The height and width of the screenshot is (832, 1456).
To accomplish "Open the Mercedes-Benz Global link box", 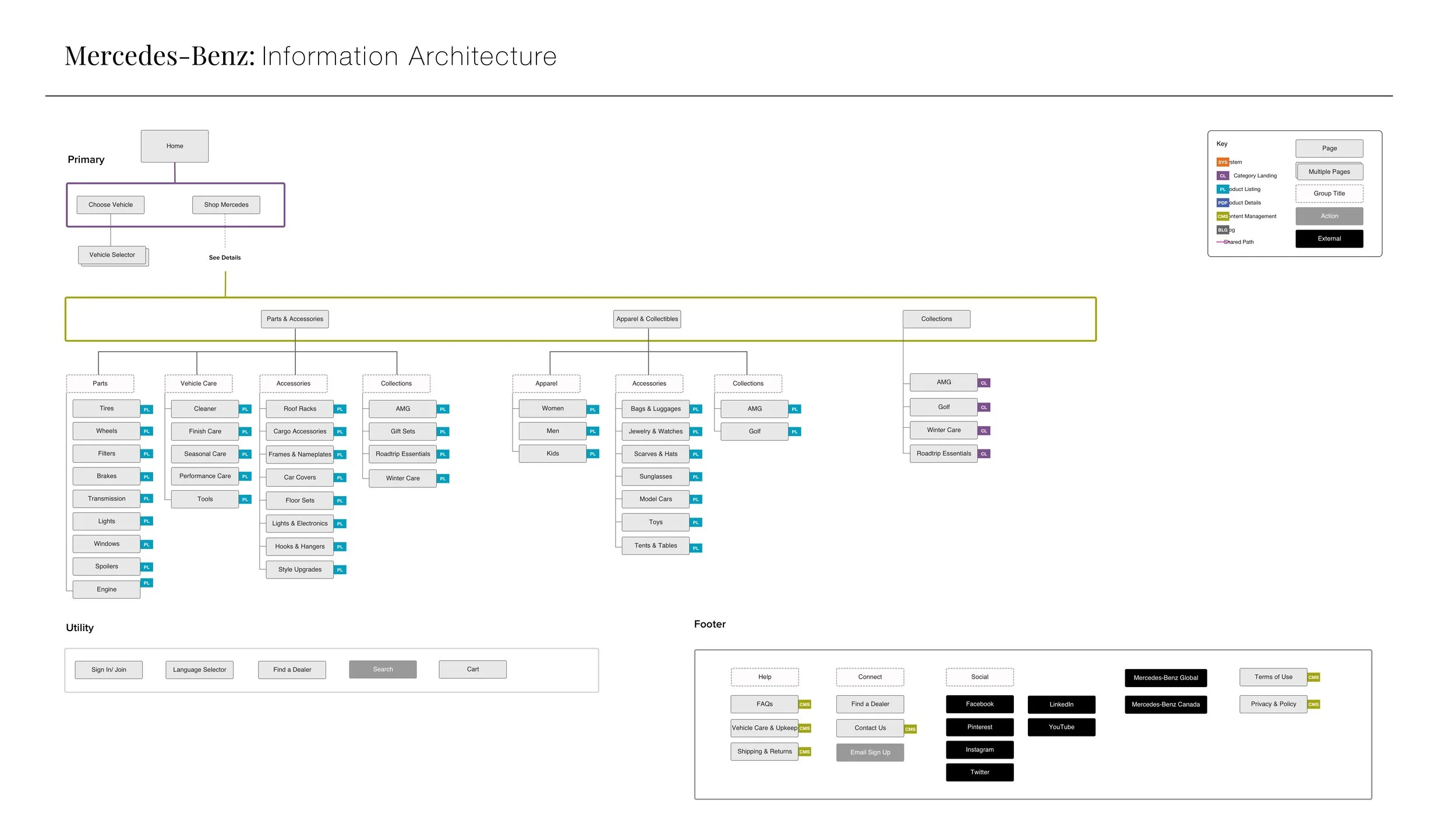I will pos(1165,678).
